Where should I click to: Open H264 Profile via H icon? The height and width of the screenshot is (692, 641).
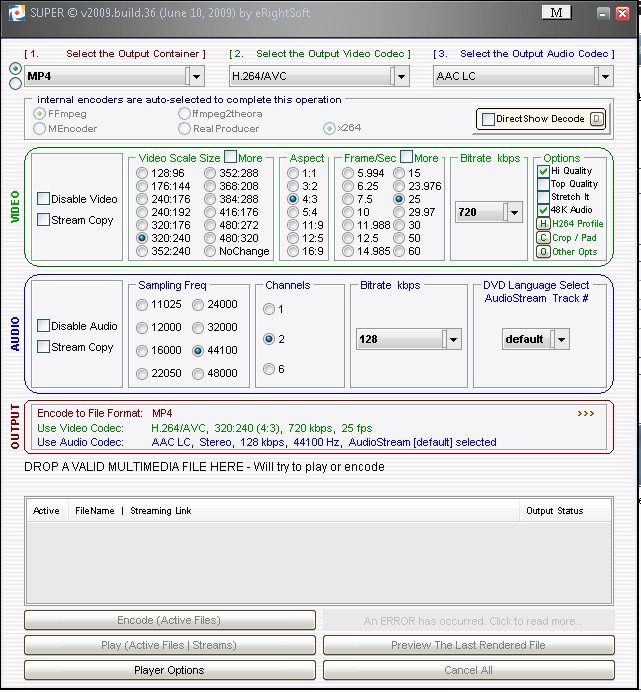click(x=543, y=224)
